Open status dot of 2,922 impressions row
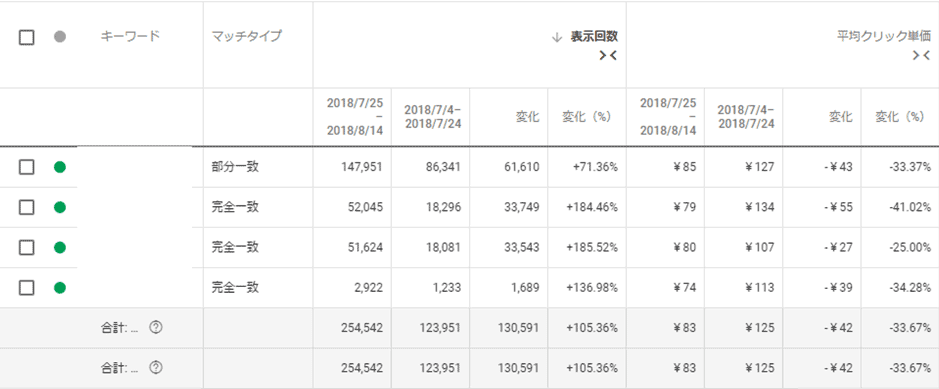The width and height of the screenshot is (939, 389). [x=59, y=287]
